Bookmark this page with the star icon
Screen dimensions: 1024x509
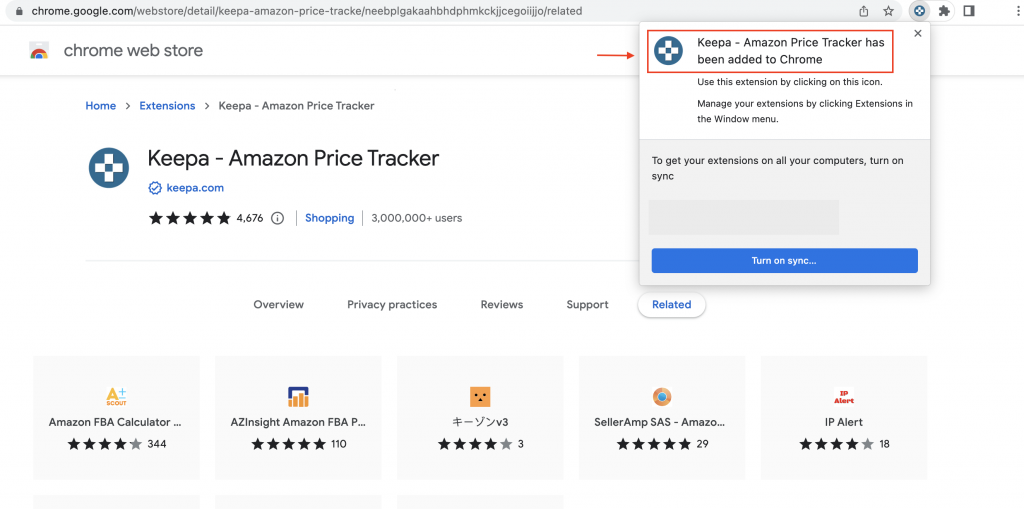tap(888, 11)
